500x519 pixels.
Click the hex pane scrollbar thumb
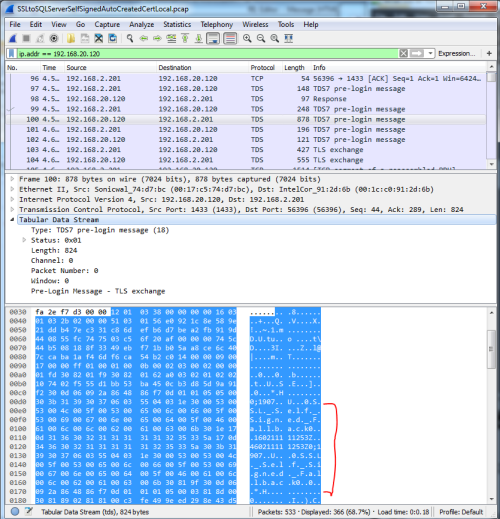coord(491,349)
